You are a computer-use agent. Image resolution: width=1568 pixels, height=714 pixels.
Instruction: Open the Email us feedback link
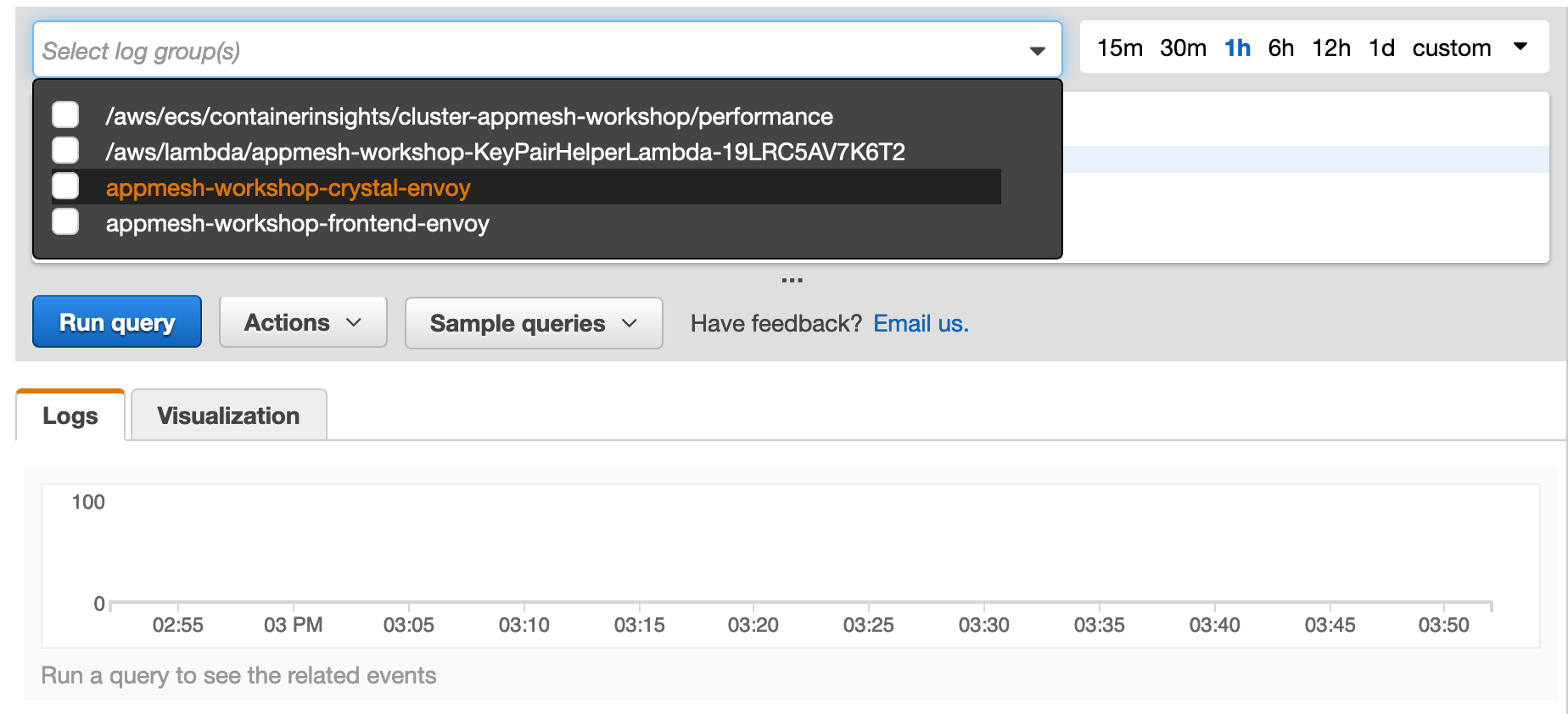pos(921,323)
